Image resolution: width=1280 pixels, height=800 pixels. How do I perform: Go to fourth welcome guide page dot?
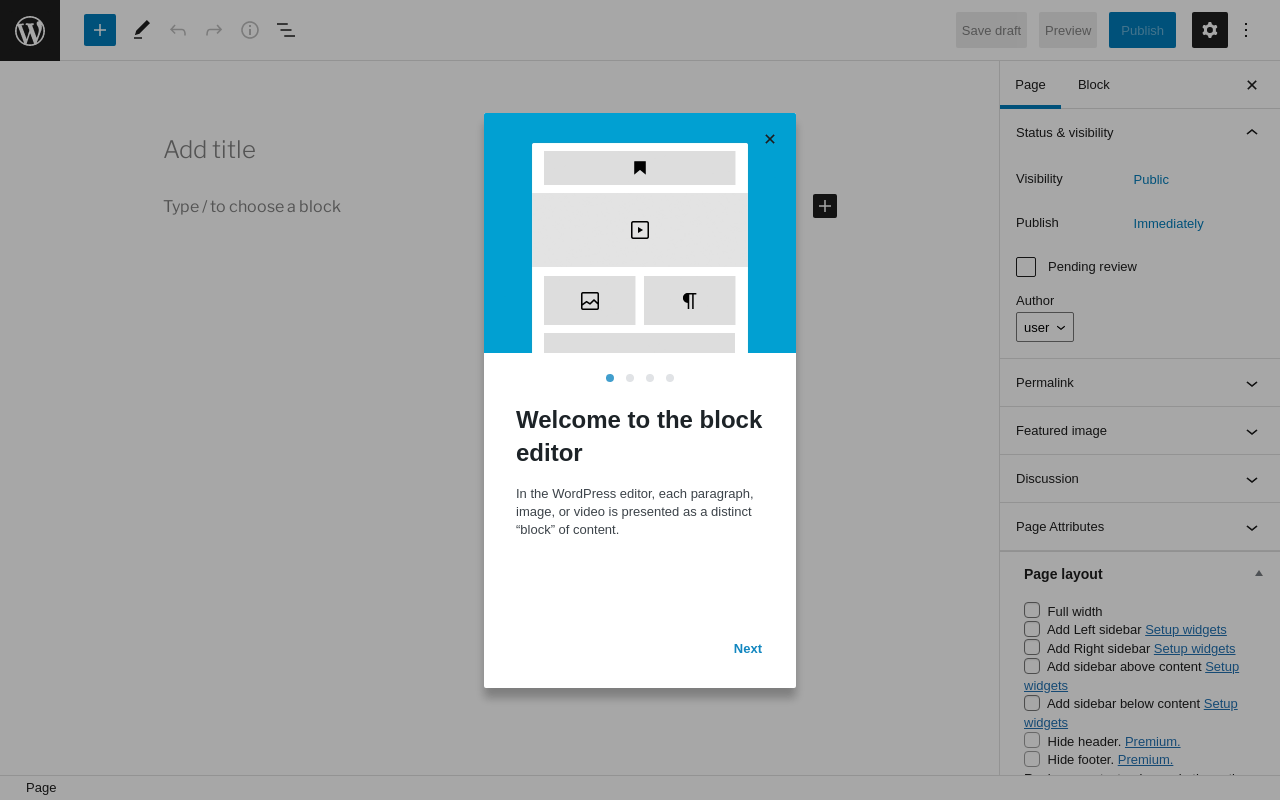670,378
